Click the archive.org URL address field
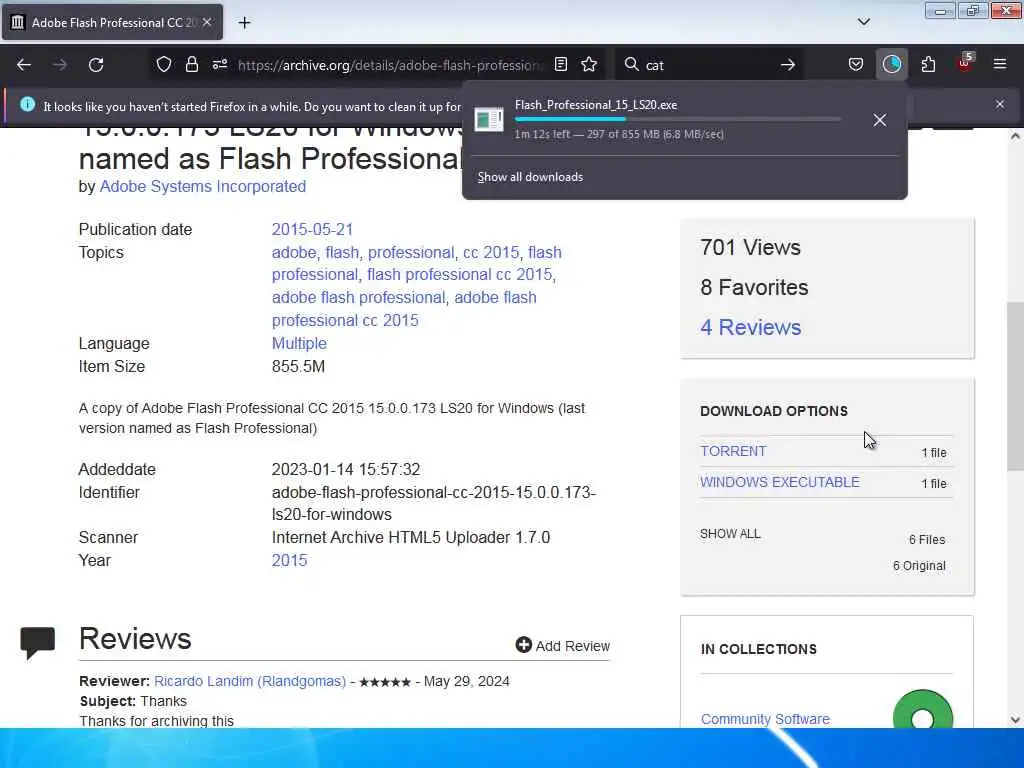Viewport: 1024px width, 768px height. click(390, 65)
